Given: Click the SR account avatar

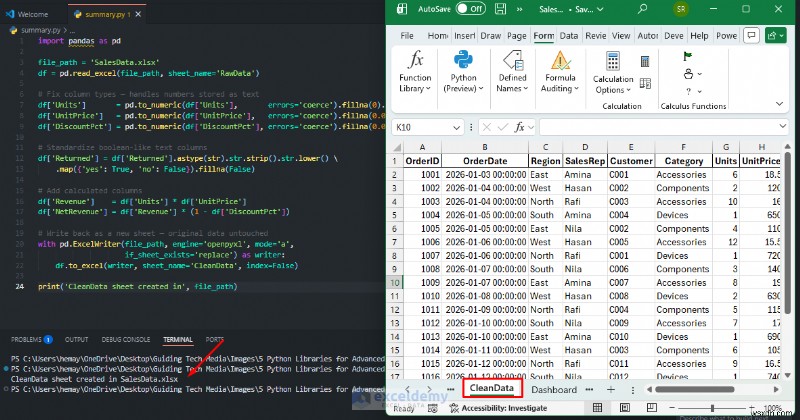Looking at the screenshot, I should [x=681, y=9].
